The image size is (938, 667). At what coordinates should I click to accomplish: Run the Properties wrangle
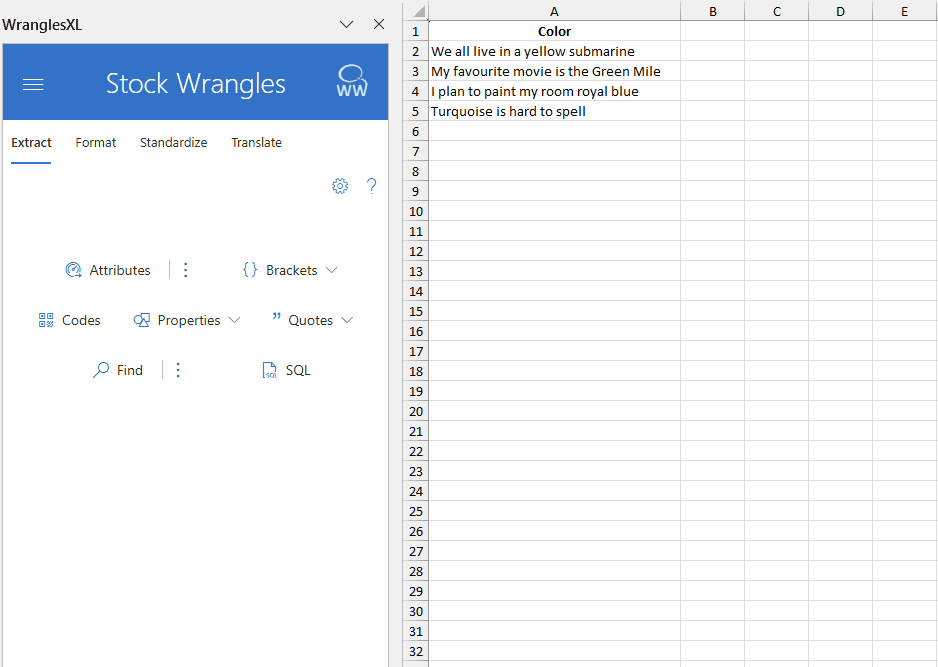(177, 320)
